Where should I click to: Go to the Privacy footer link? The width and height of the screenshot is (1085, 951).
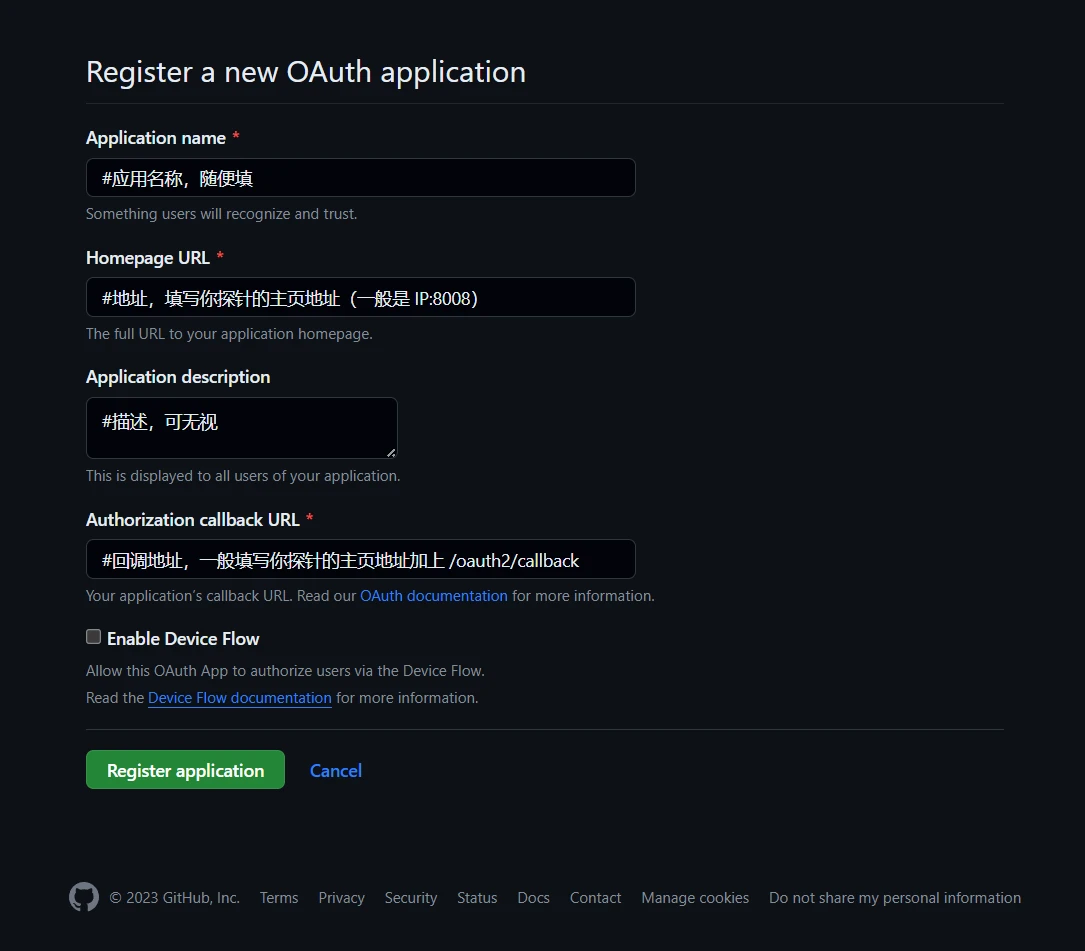click(341, 898)
